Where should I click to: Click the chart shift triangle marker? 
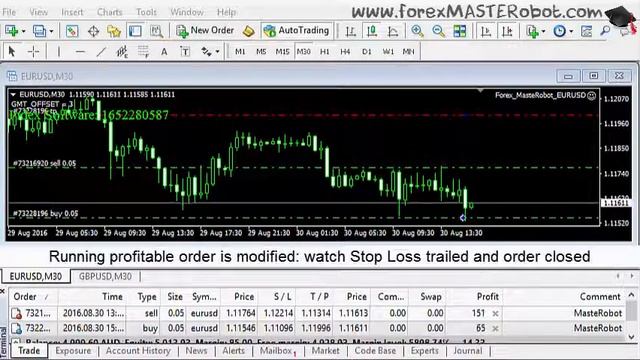pyautogui.click(x=480, y=90)
